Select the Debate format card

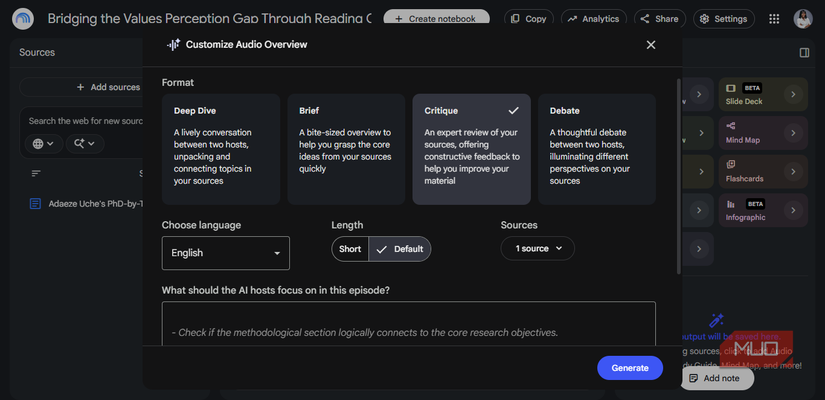[597, 149]
